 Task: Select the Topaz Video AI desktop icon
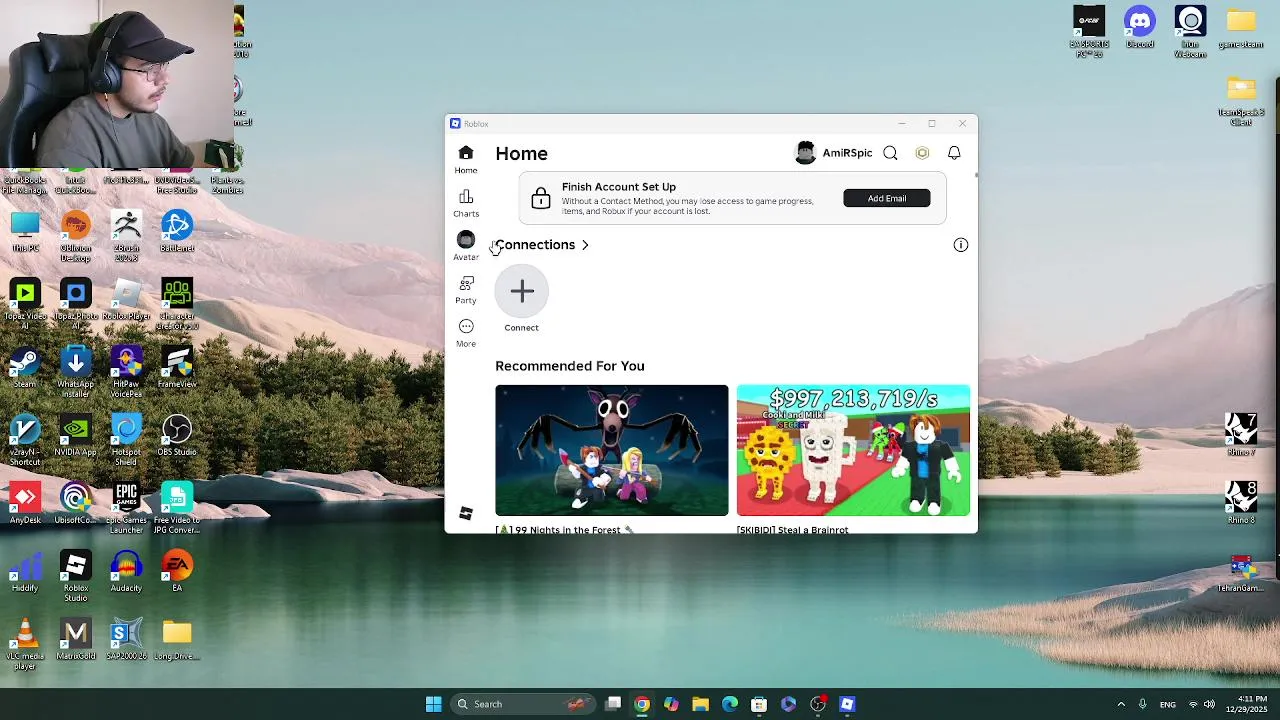tap(25, 305)
